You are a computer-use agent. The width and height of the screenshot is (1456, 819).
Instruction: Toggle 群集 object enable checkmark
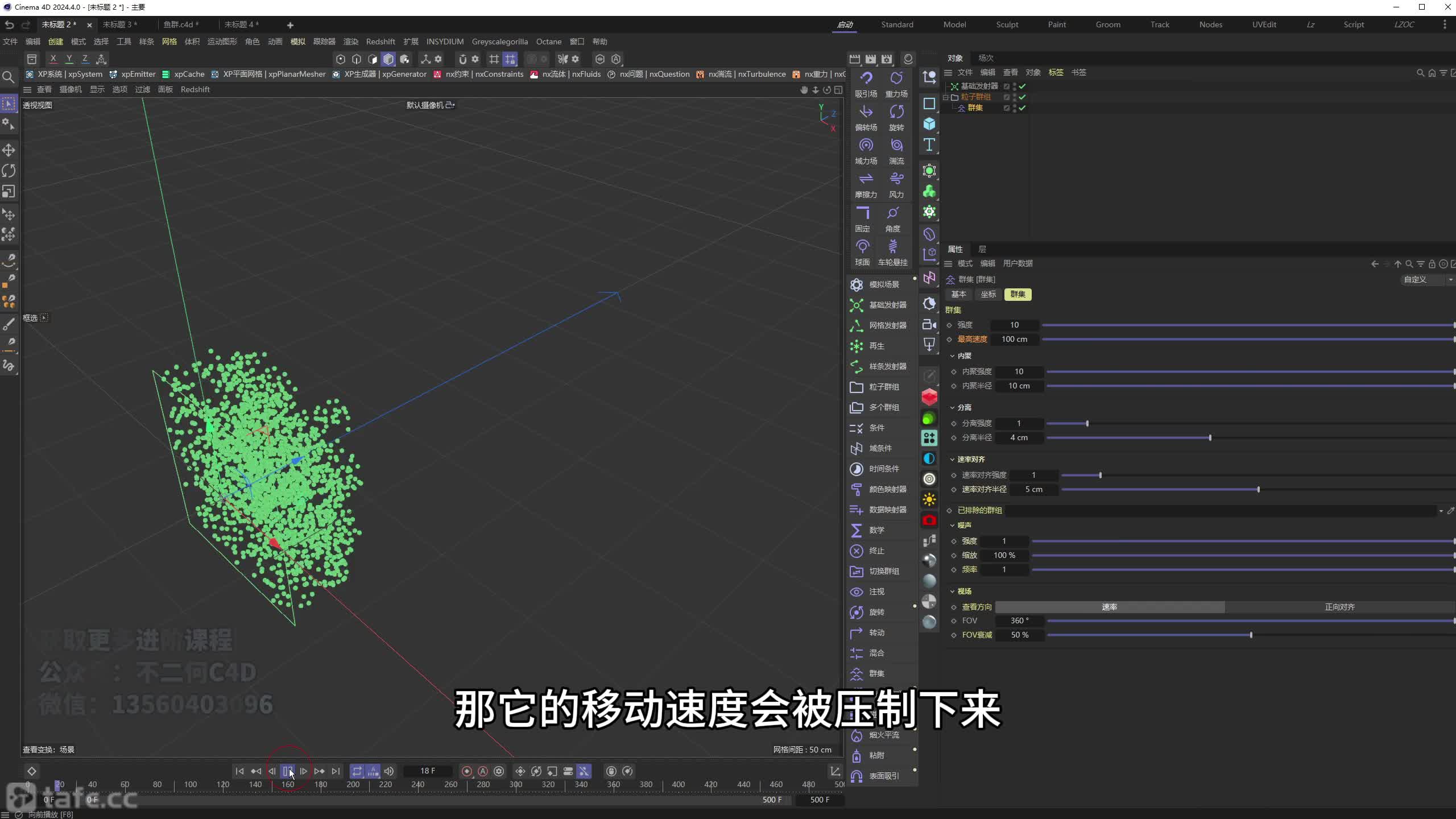pos(1022,107)
